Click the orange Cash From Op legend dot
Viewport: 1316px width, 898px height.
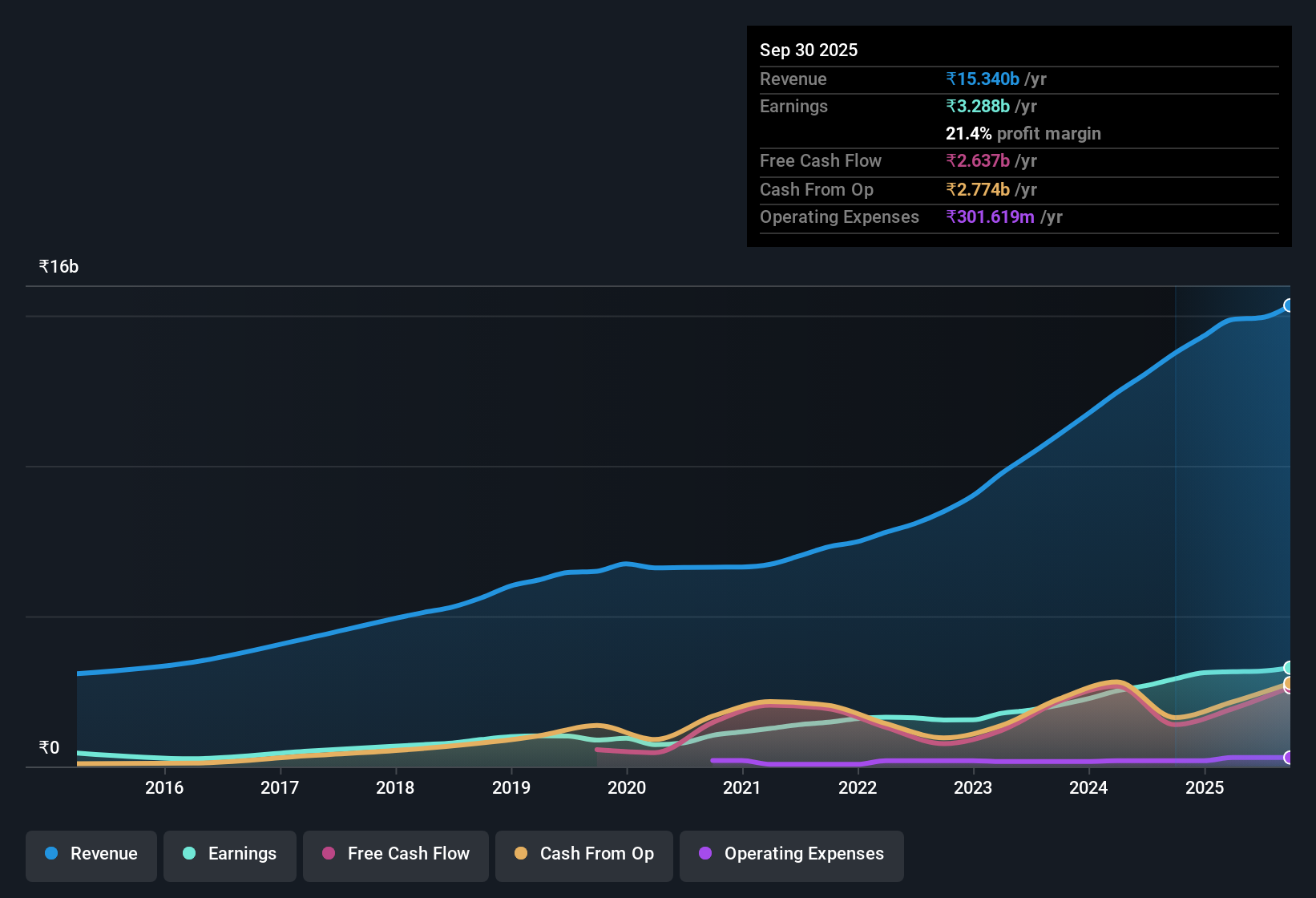pyautogui.click(x=521, y=854)
